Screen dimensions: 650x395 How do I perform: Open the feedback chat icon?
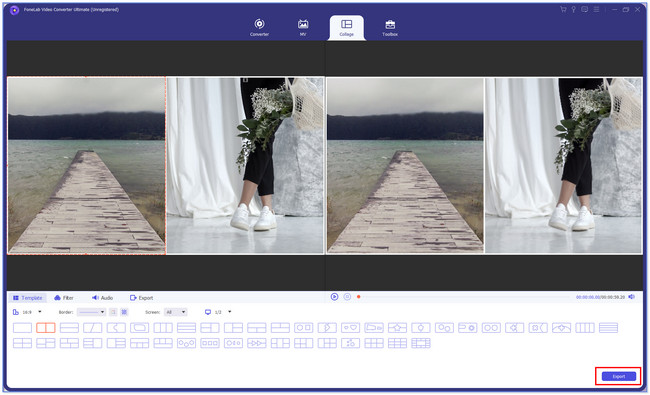point(585,9)
